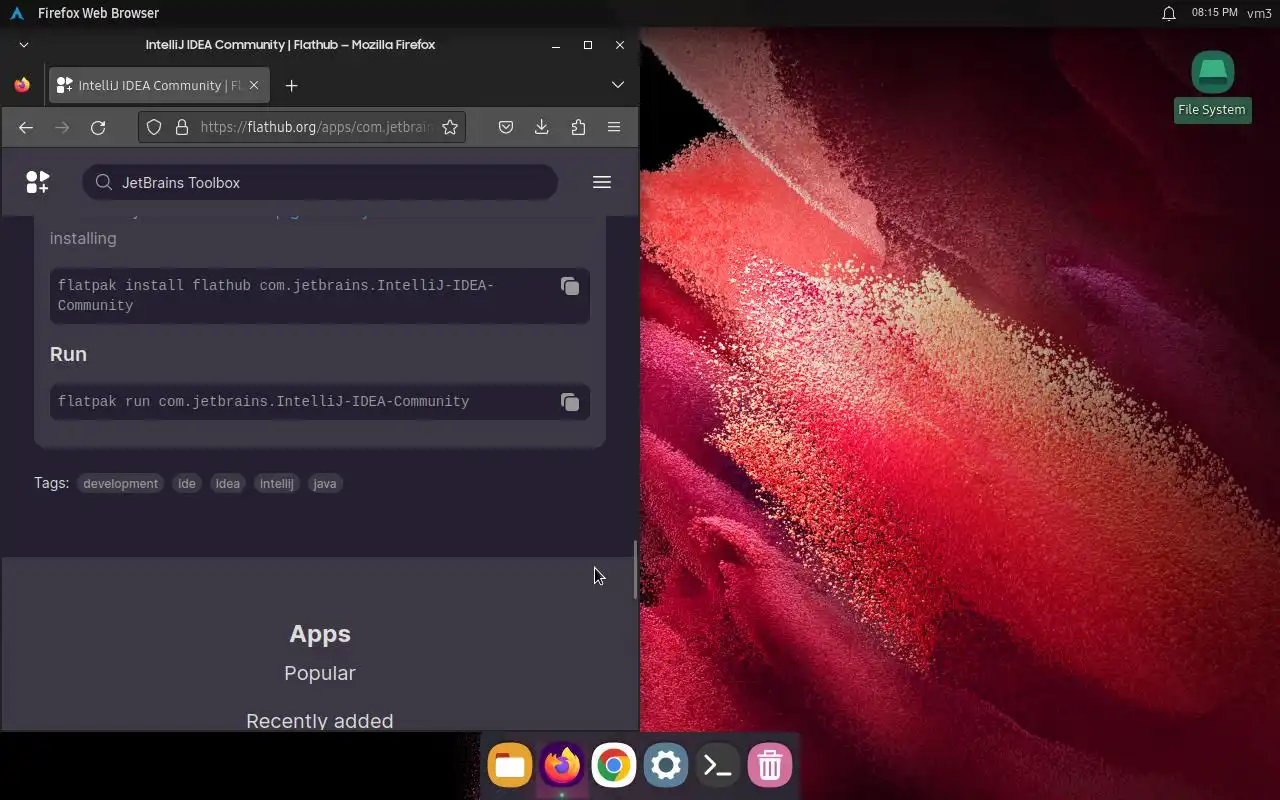Open the notifications bell in top panel
Screen dimensions: 1280x800
(1168, 13)
